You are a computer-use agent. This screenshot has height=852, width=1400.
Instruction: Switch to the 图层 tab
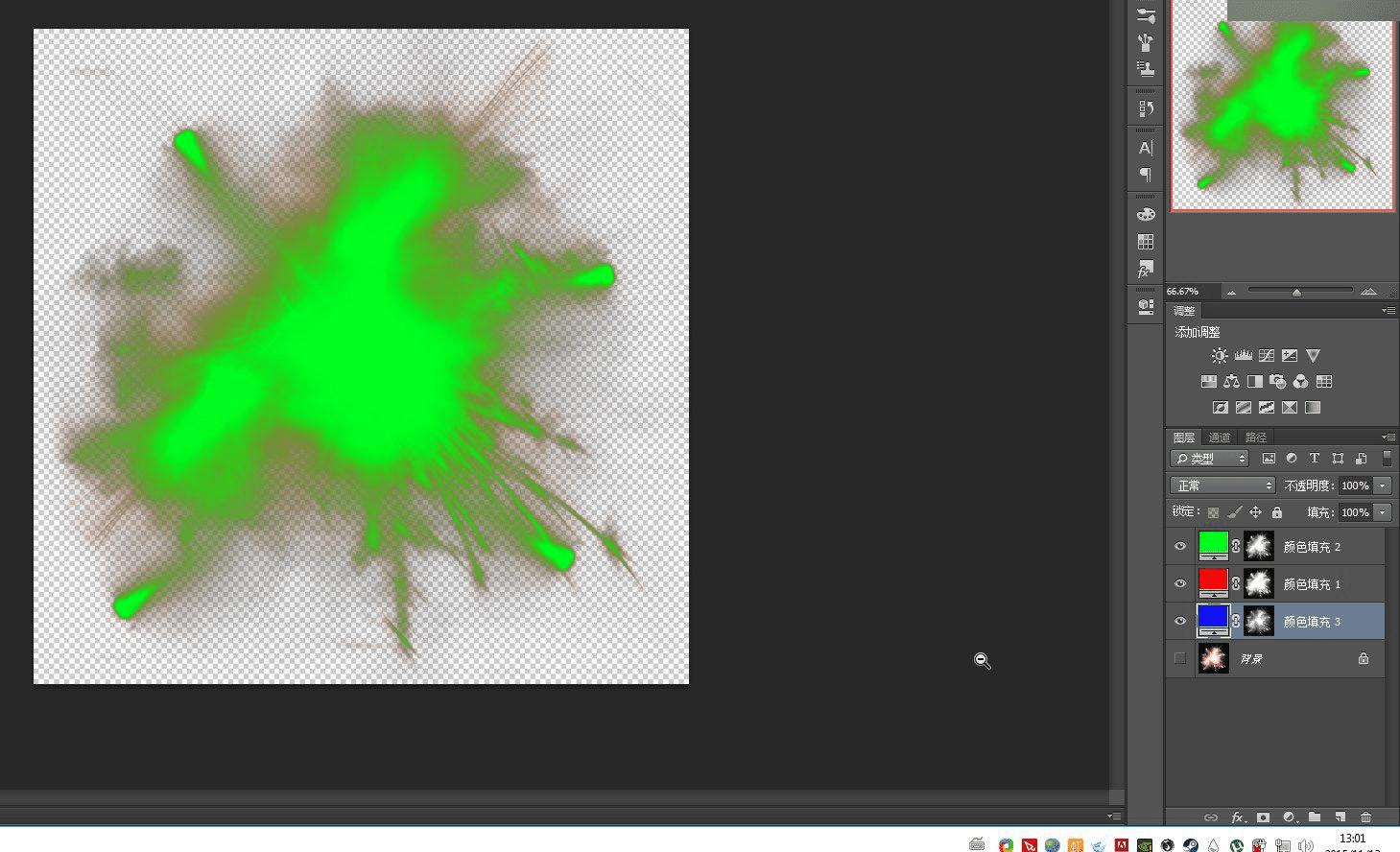pyautogui.click(x=1184, y=438)
